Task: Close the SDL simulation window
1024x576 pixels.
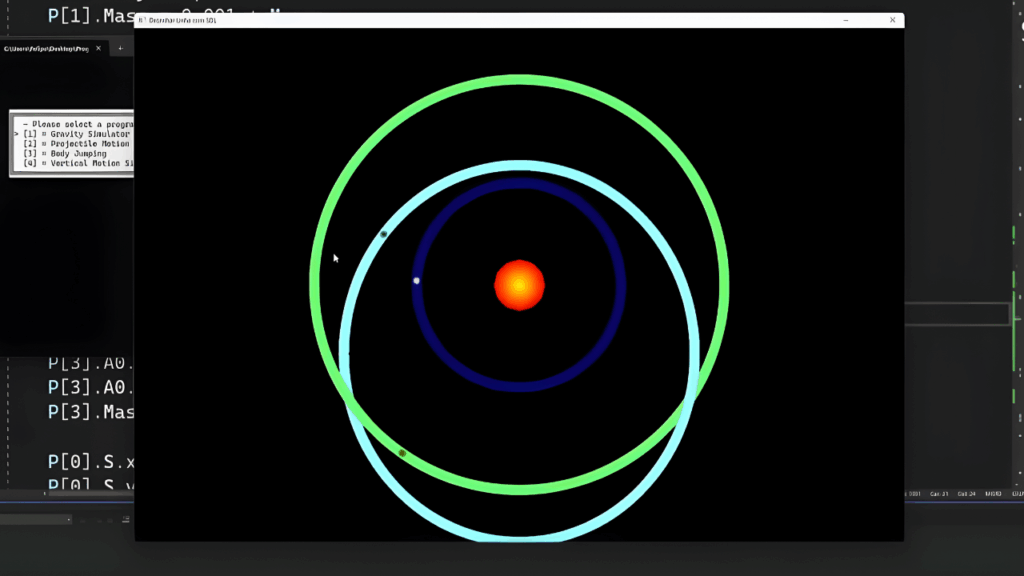Action: pos(892,20)
